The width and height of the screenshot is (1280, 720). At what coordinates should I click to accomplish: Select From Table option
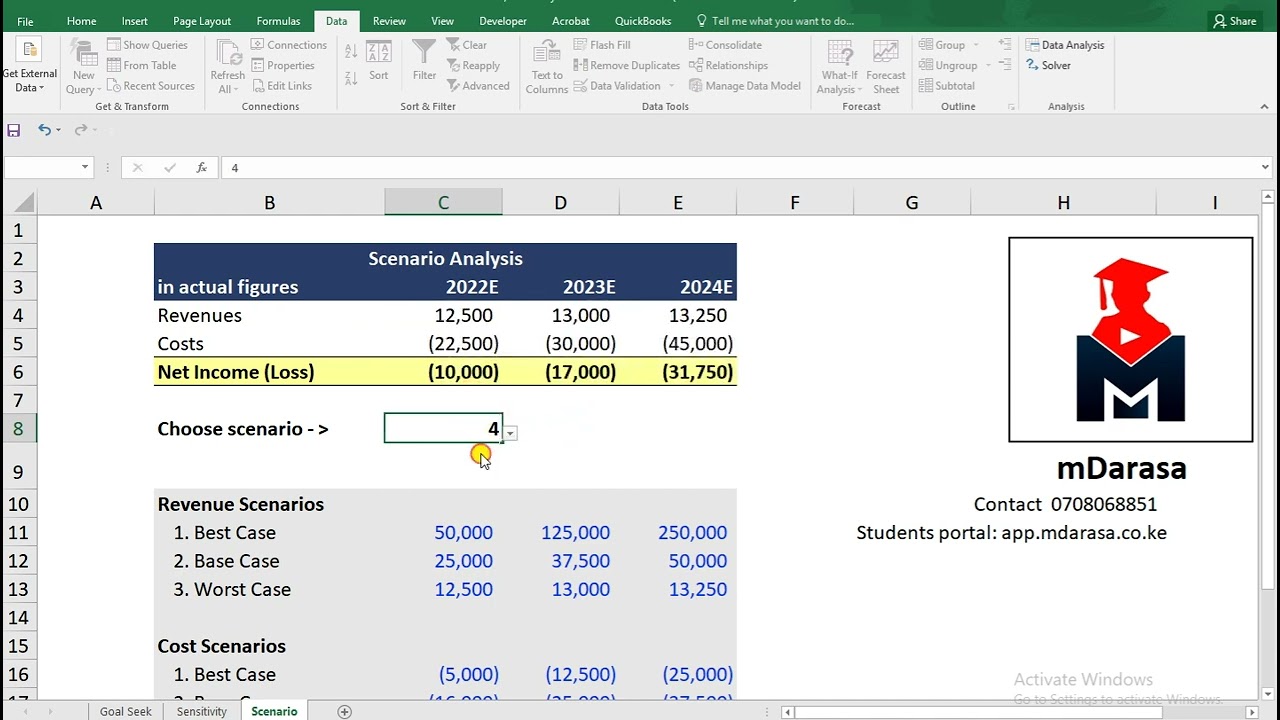tap(141, 65)
